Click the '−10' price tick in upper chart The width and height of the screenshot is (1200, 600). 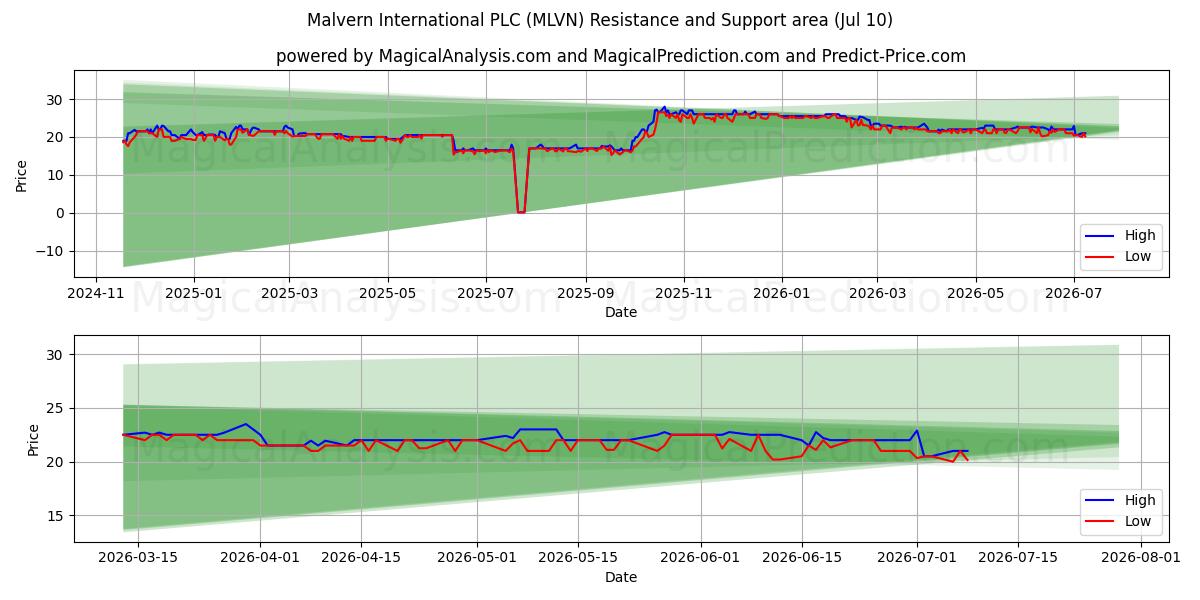[x=51, y=251]
